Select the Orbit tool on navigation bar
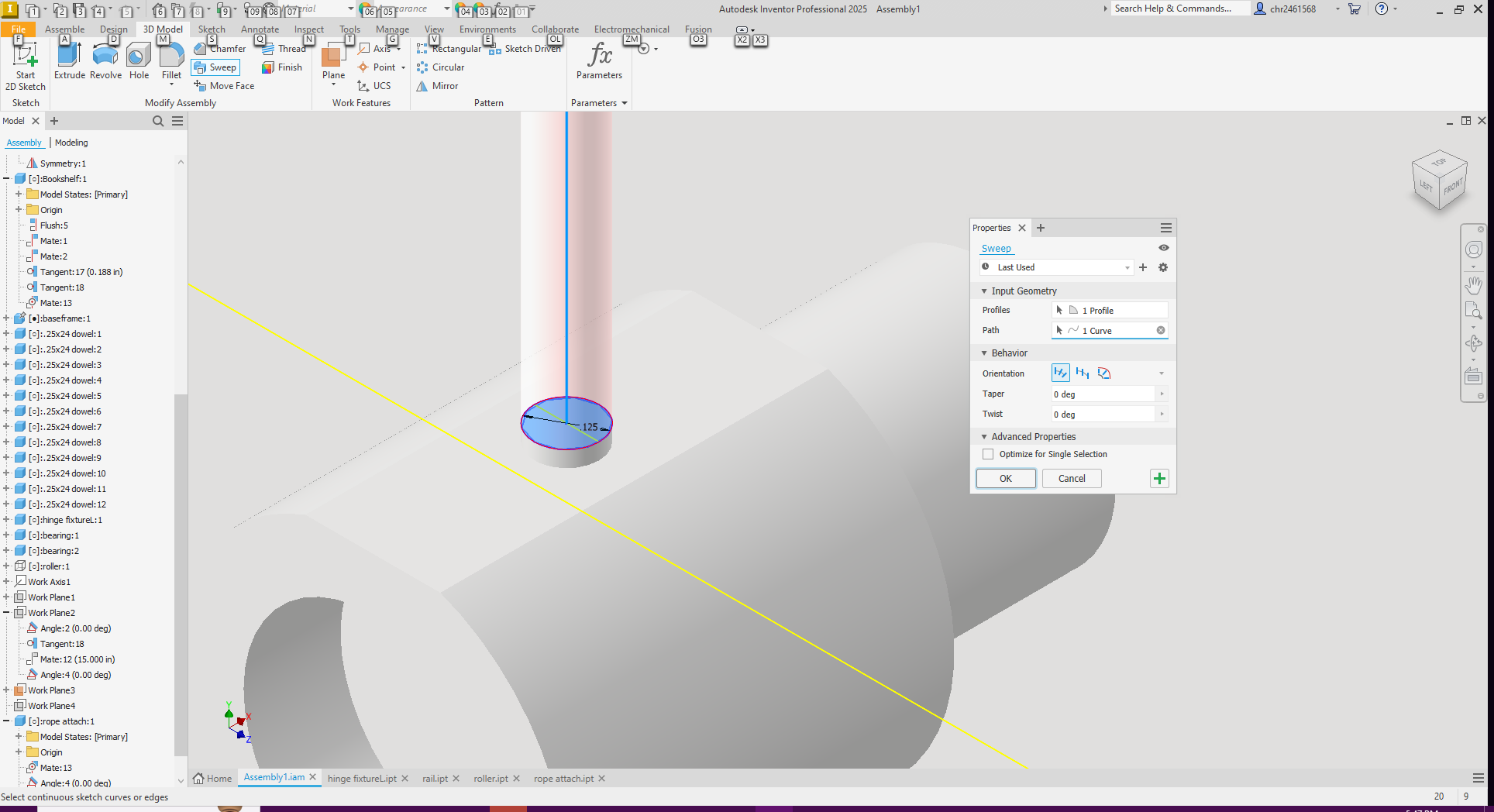 pos(1474,343)
